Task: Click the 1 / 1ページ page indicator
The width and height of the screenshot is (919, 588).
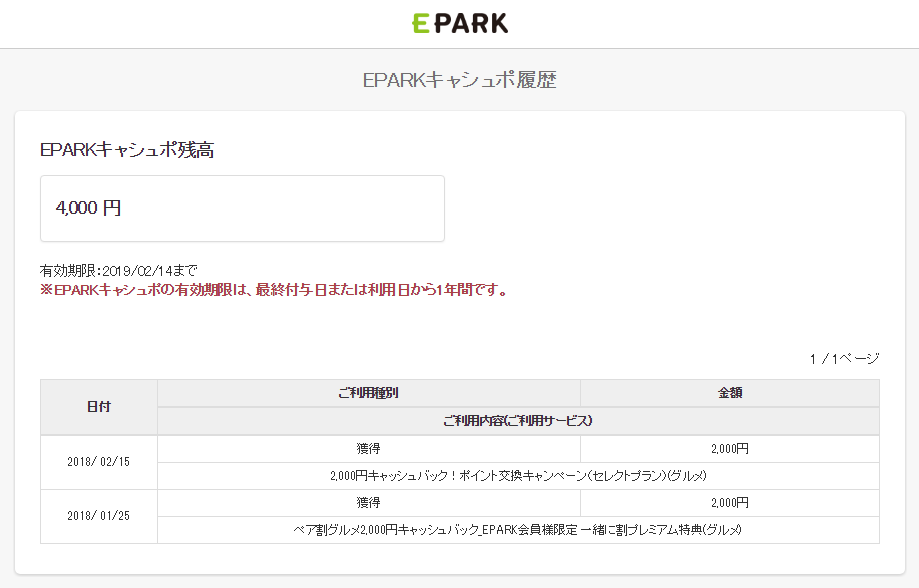Action: [845, 359]
